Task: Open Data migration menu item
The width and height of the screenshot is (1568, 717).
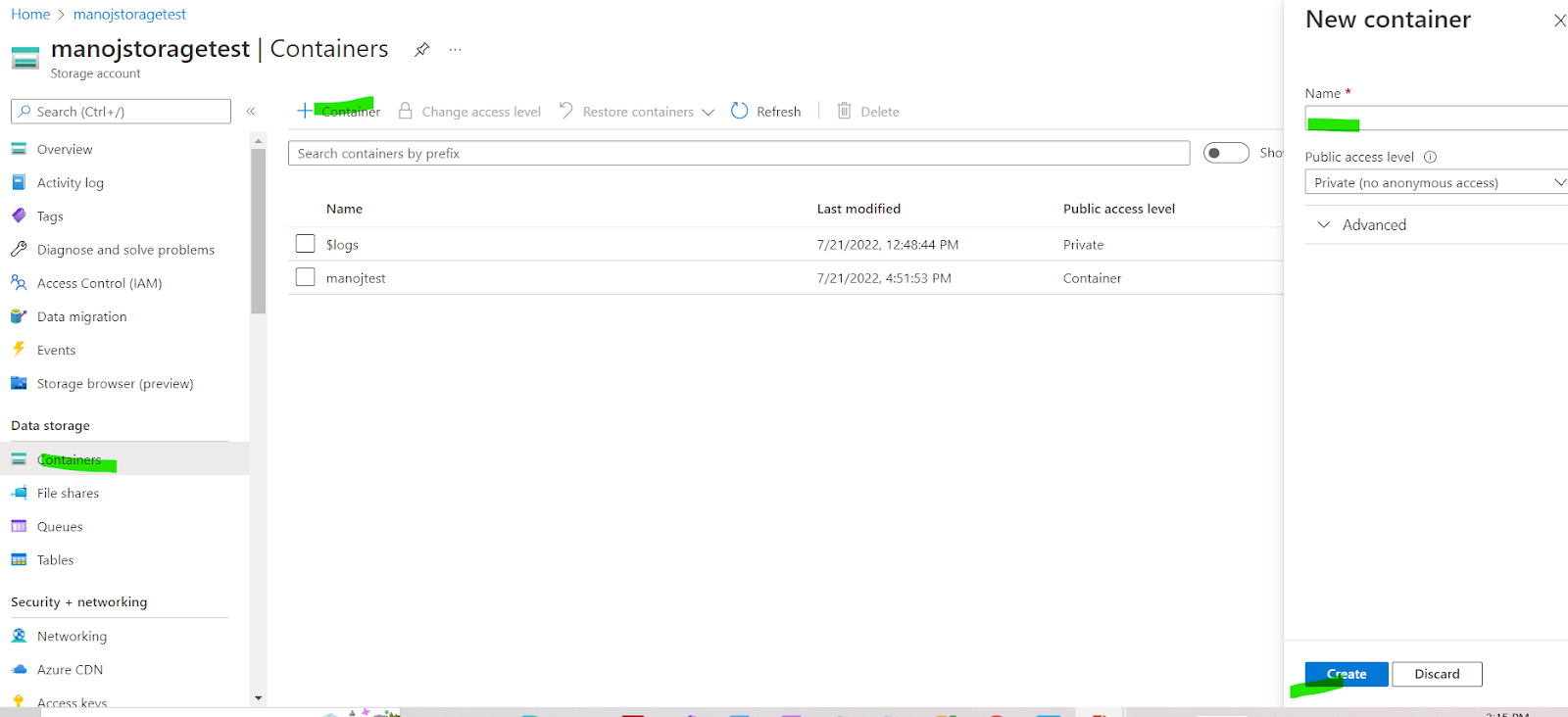Action: tap(82, 316)
